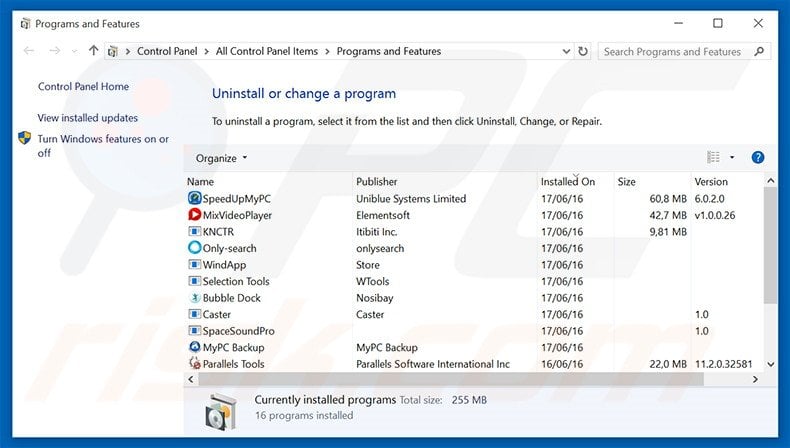This screenshot has width=790, height=448.
Task: Click scroll down arrow of program list
Action: [771, 364]
